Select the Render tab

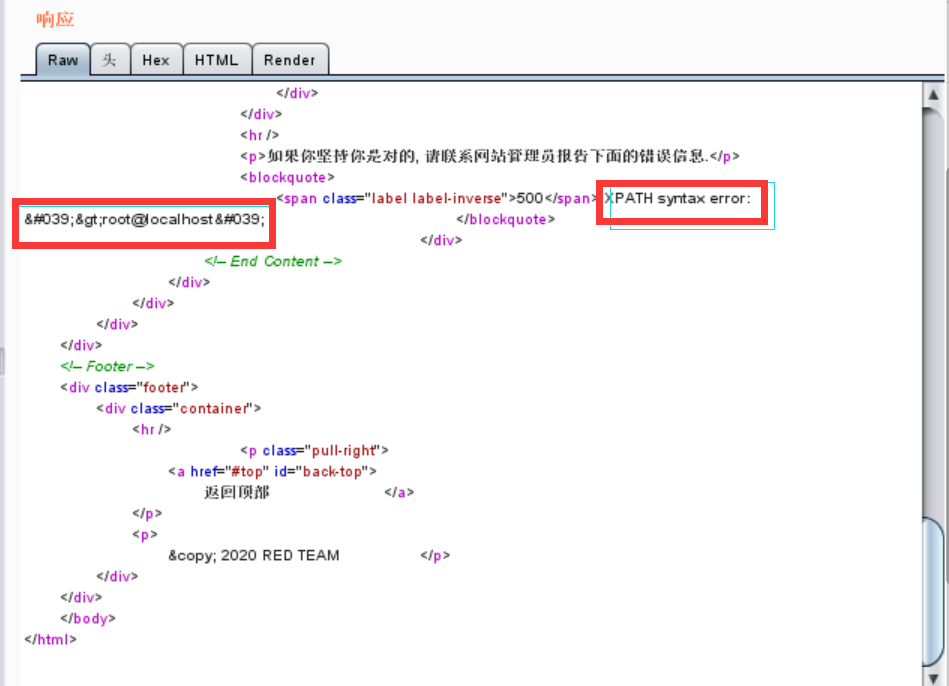290,60
